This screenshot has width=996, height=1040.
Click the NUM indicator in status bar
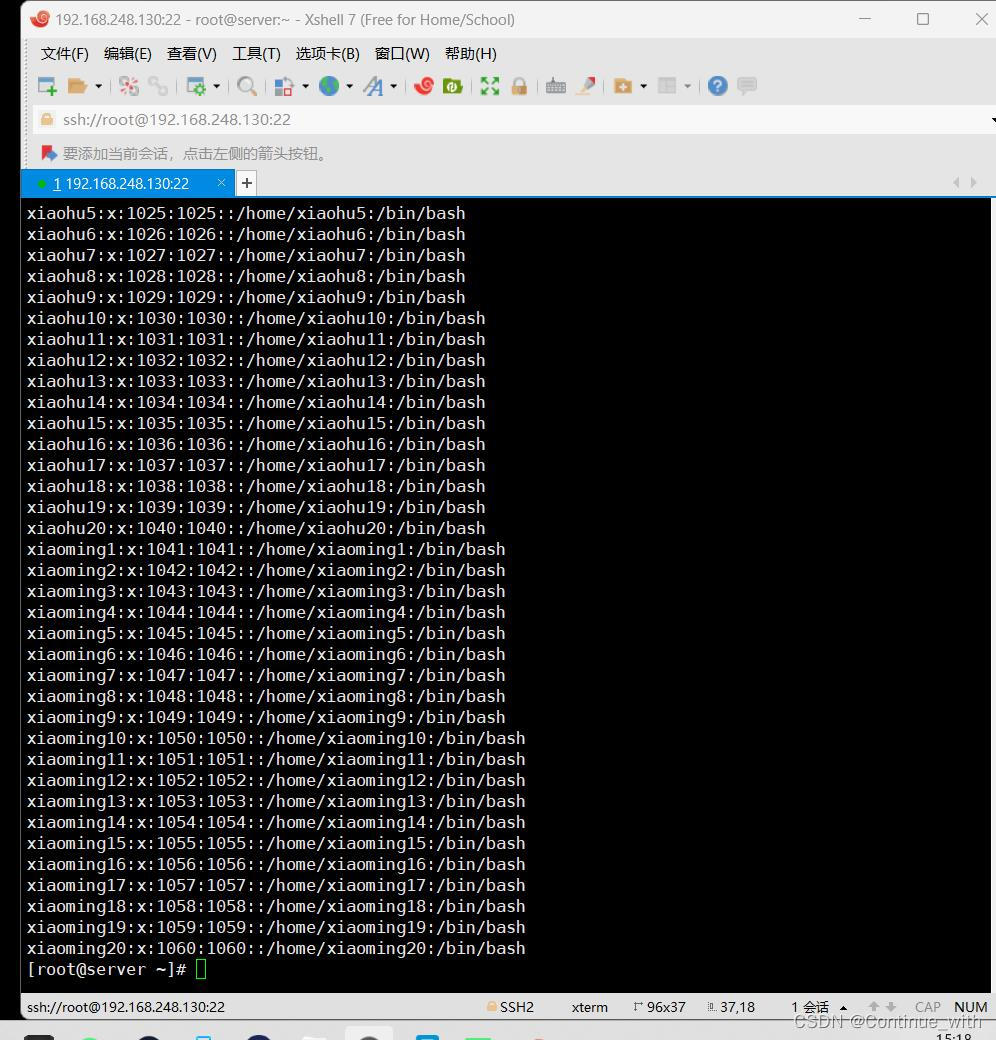[x=971, y=1007]
